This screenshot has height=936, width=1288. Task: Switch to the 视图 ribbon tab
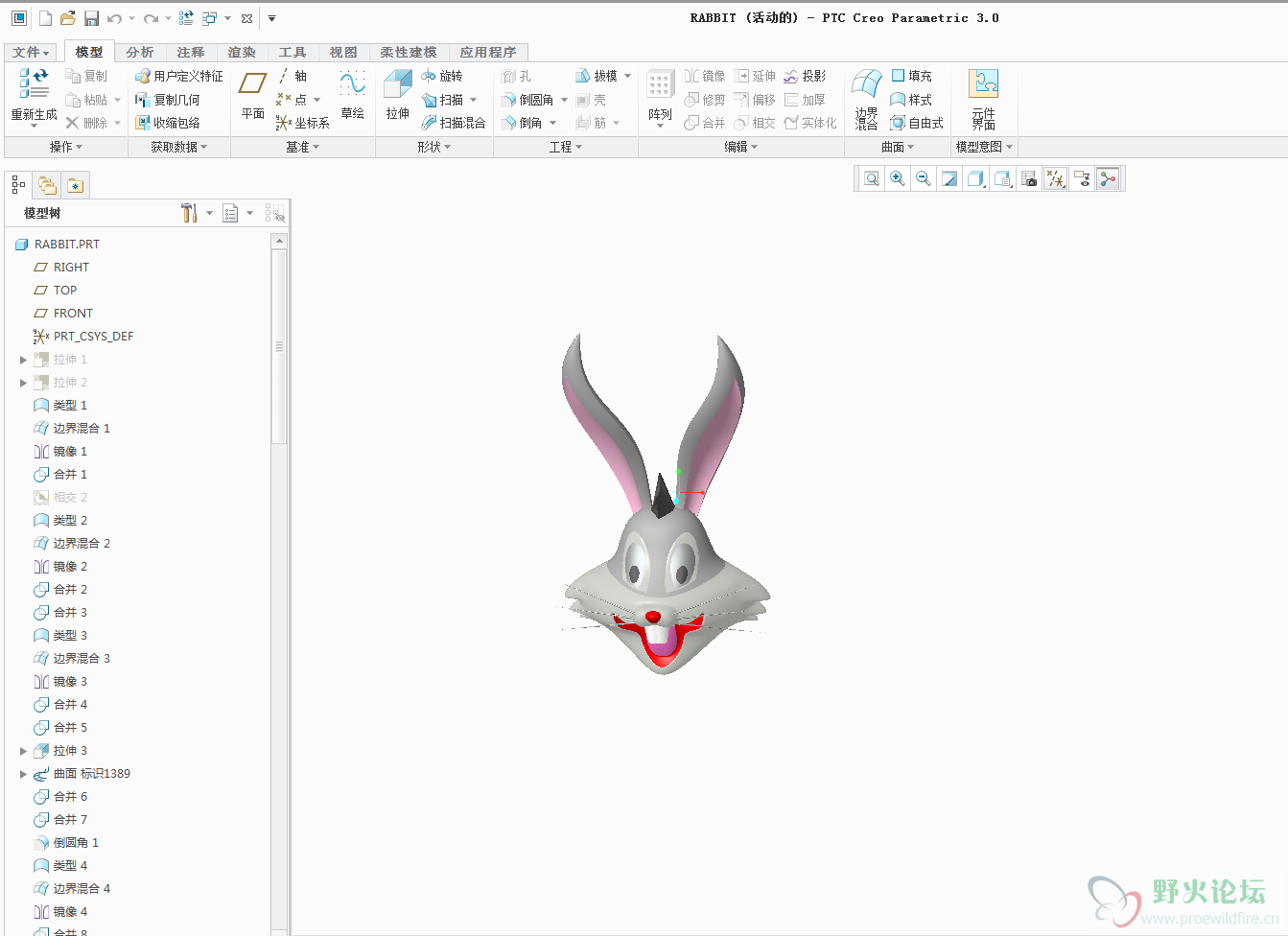pos(343,53)
